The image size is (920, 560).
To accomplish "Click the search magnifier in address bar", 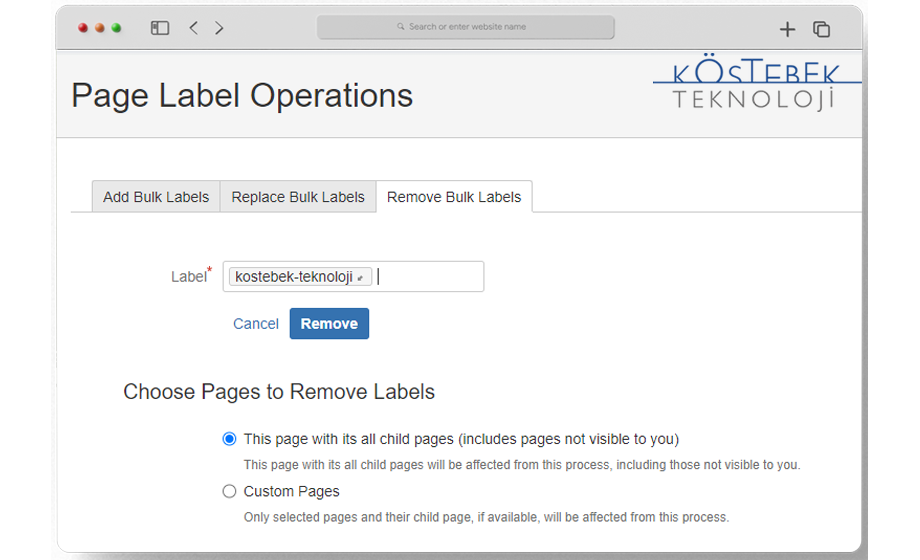I will pyautogui.click(x=401, y=26).
